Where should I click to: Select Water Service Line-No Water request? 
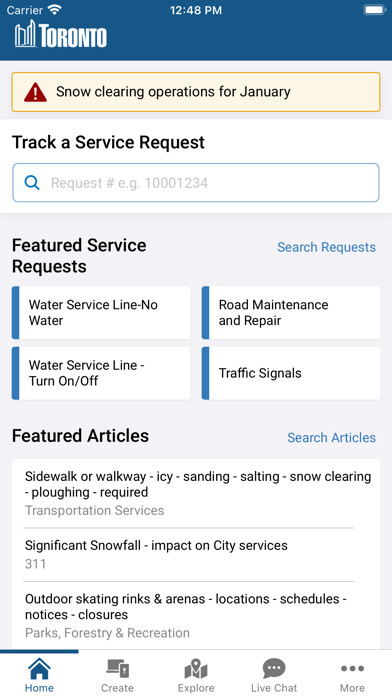[101, 312]
